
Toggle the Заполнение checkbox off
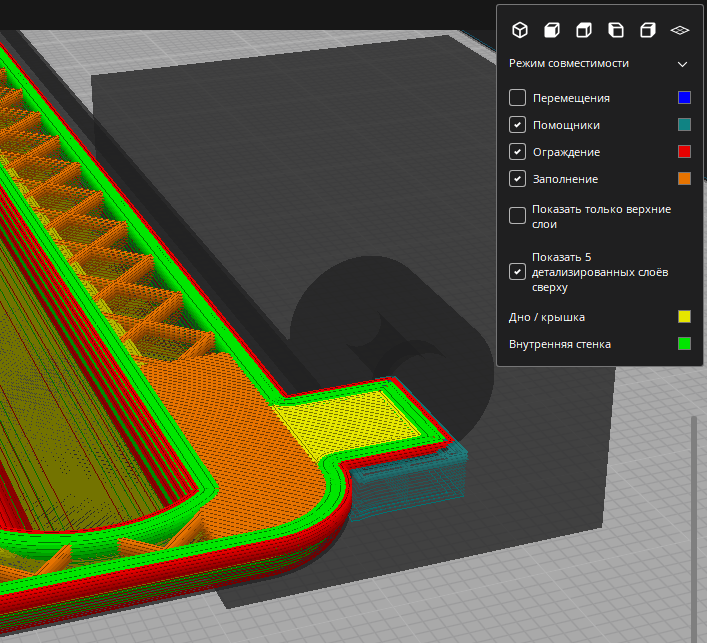click(517, 179)
